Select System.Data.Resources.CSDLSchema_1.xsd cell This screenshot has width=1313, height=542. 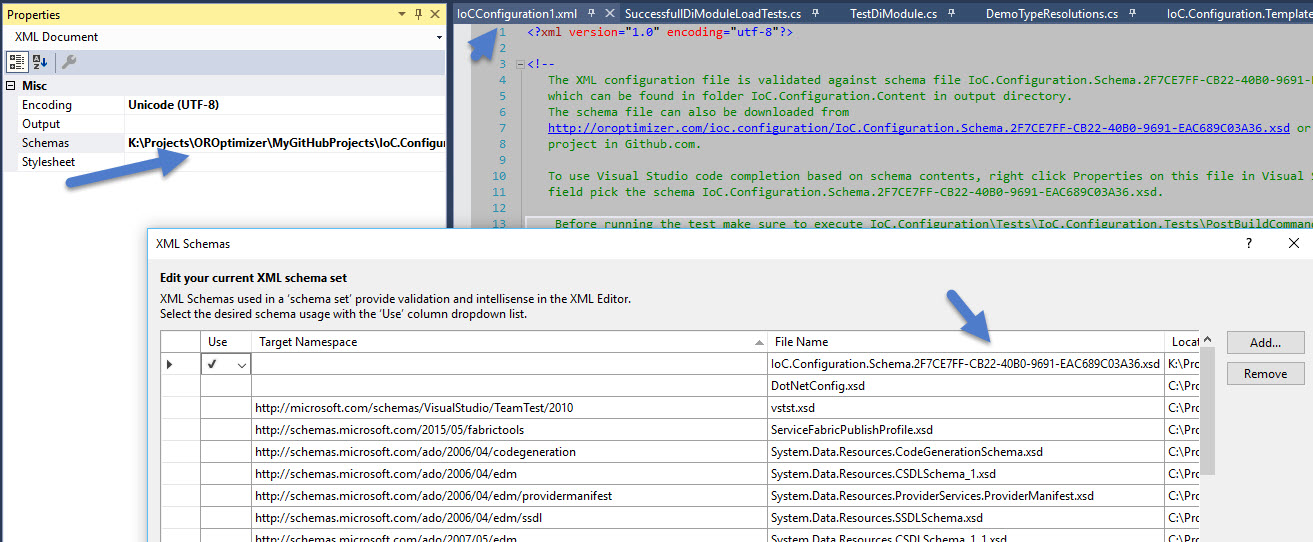(x=966, y=474)
